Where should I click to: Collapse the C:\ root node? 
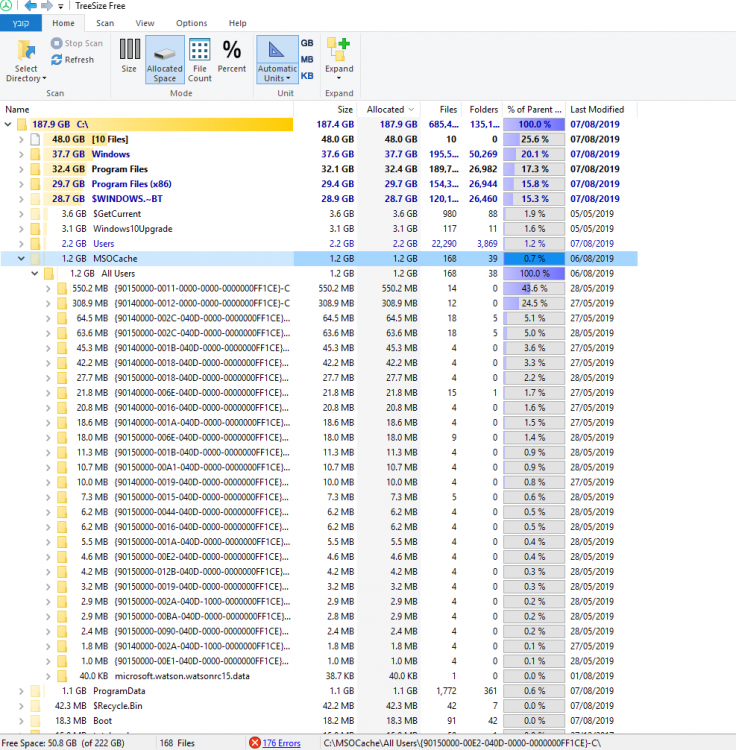(8, 124)
